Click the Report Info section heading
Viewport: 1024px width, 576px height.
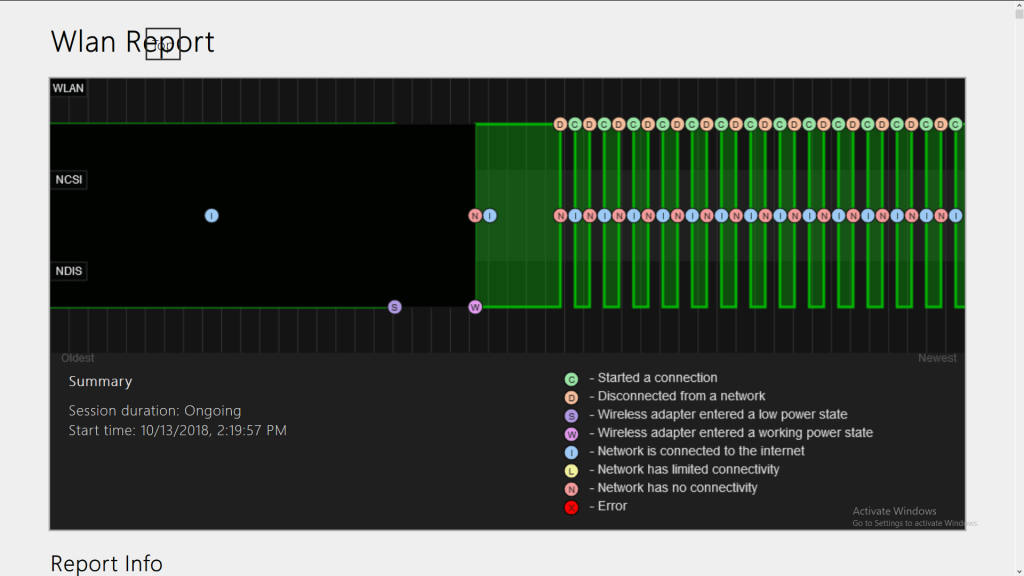click(x=106, y=564)
